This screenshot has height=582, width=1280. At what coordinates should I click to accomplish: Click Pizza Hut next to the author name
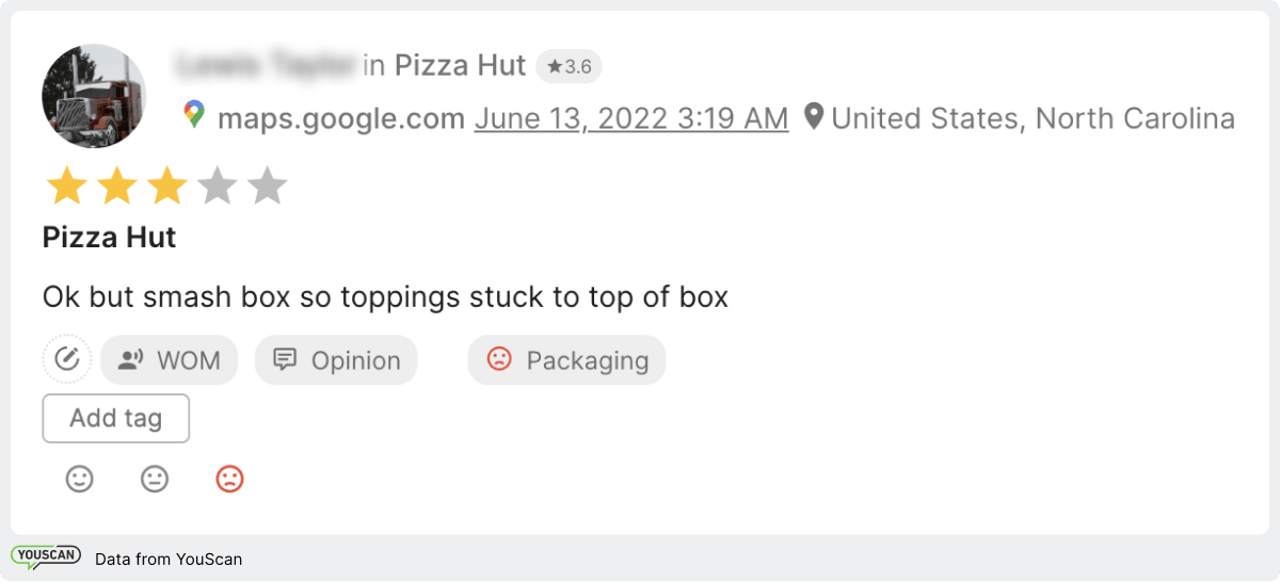pyautogui.click(x=460, y=66)
